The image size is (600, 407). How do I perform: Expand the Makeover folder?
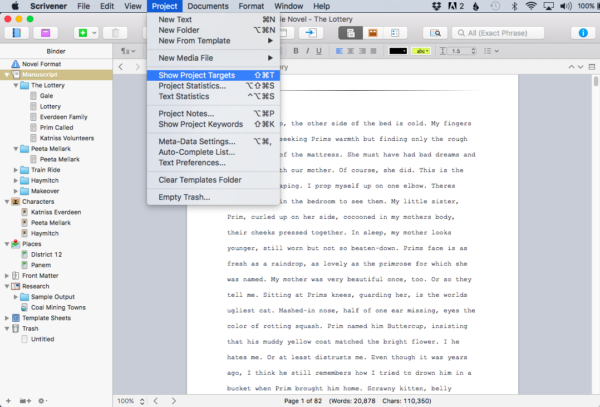pyautogui.click(x=16, y=191)
